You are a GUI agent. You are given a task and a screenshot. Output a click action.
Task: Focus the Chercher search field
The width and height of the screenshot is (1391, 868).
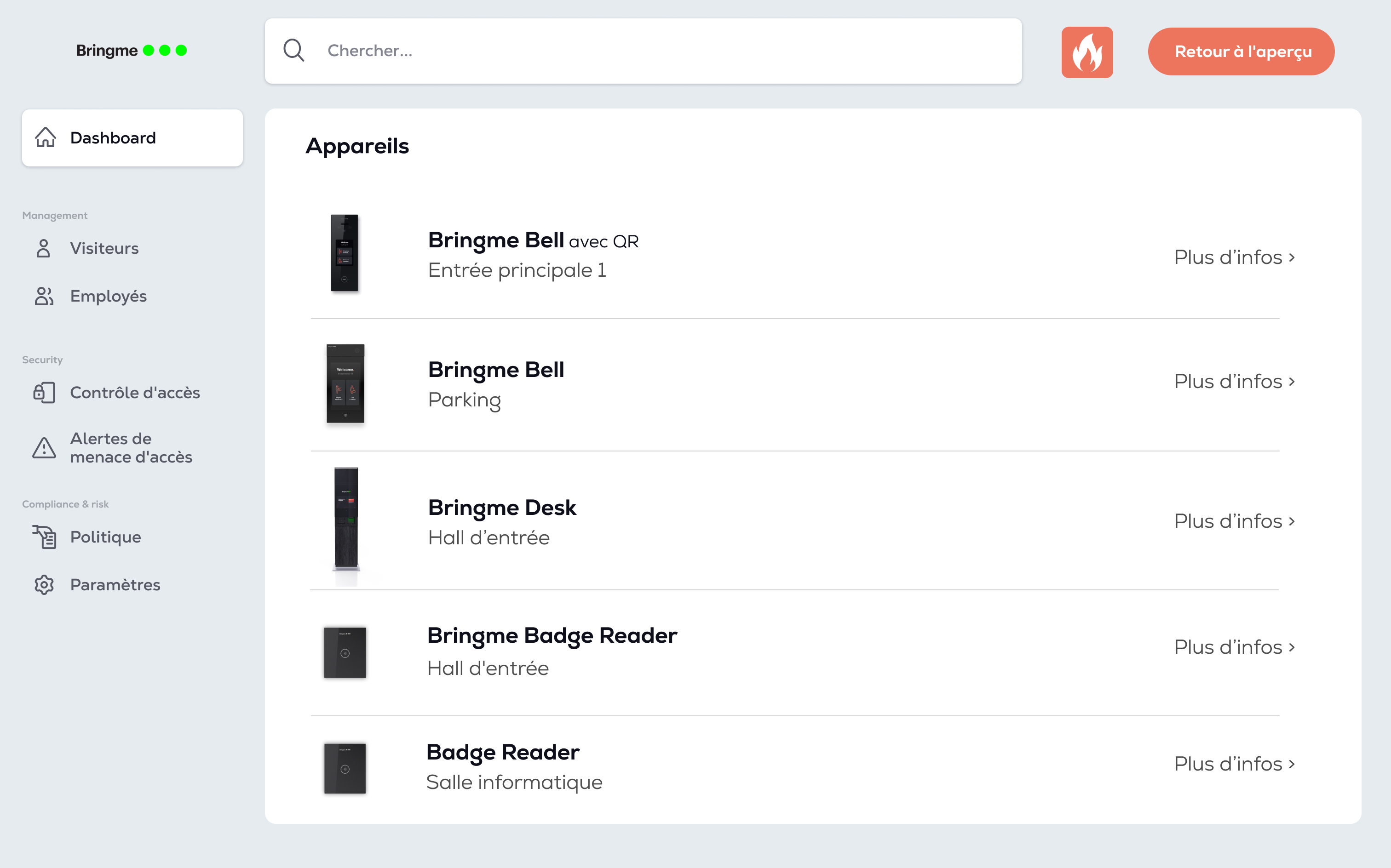tap(643, 51)
